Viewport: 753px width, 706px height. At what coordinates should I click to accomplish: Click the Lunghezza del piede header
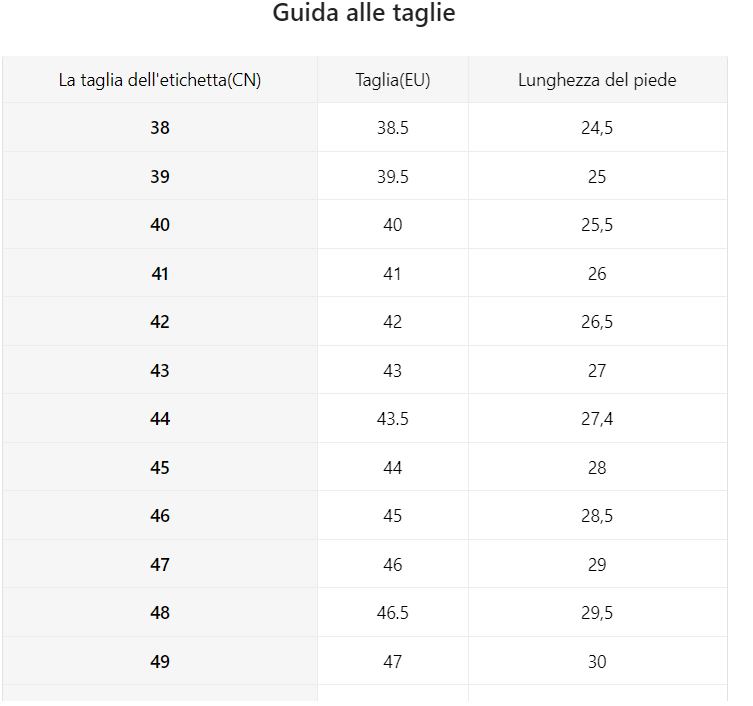pos(597,80)
